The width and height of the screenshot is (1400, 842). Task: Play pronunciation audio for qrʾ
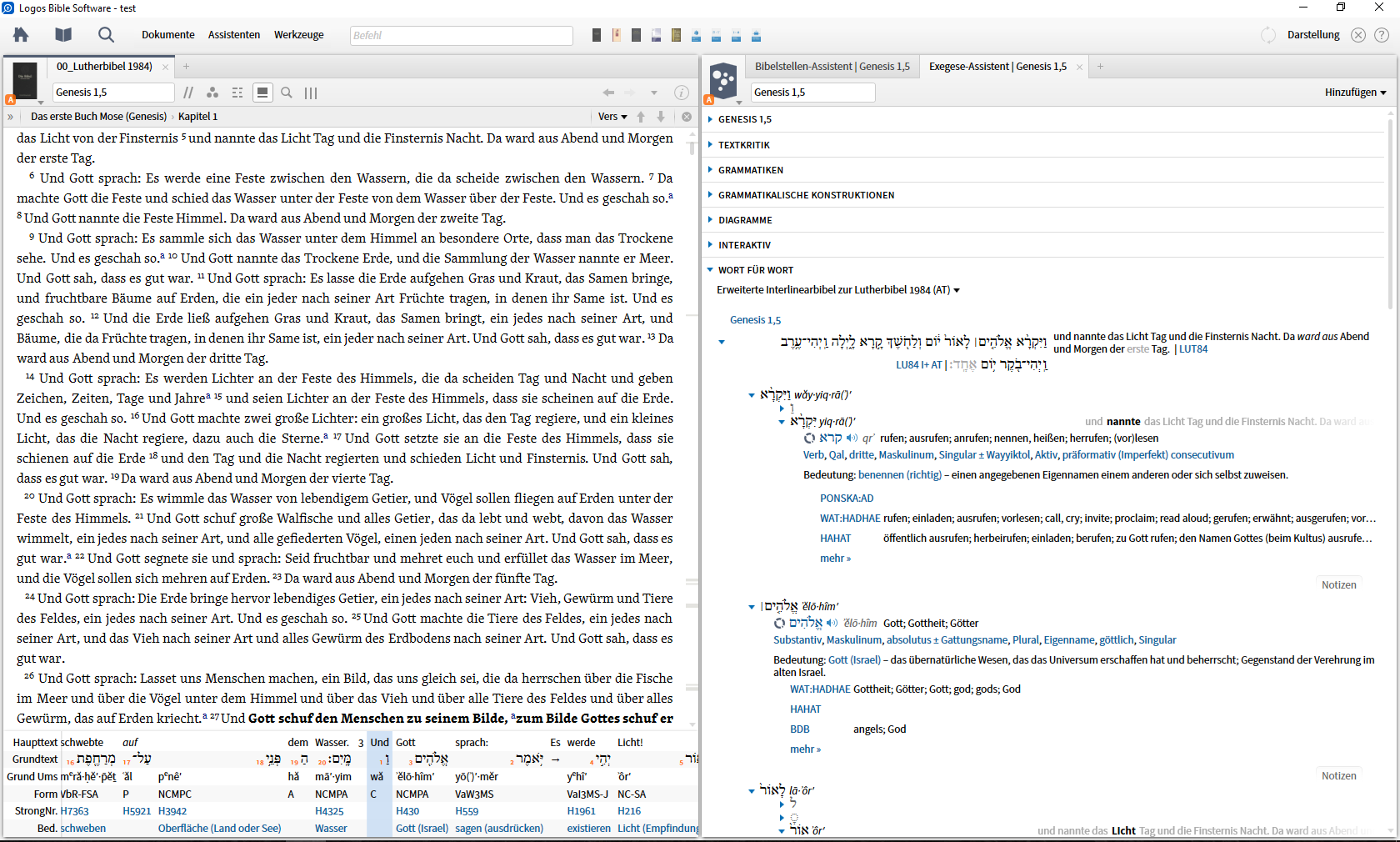[x=852, y=438]
